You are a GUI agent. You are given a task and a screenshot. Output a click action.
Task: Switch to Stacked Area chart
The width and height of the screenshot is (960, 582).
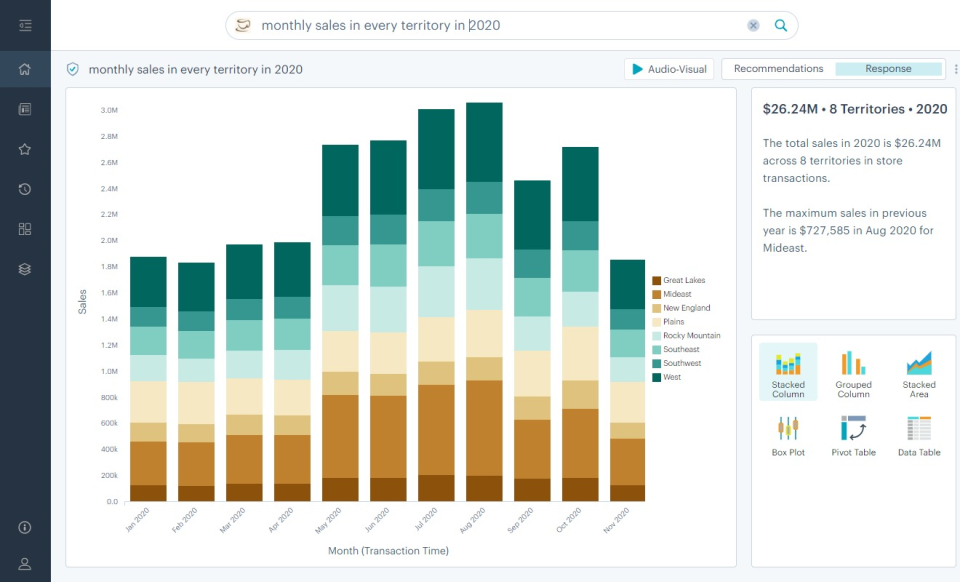click(x=918, y=374)
